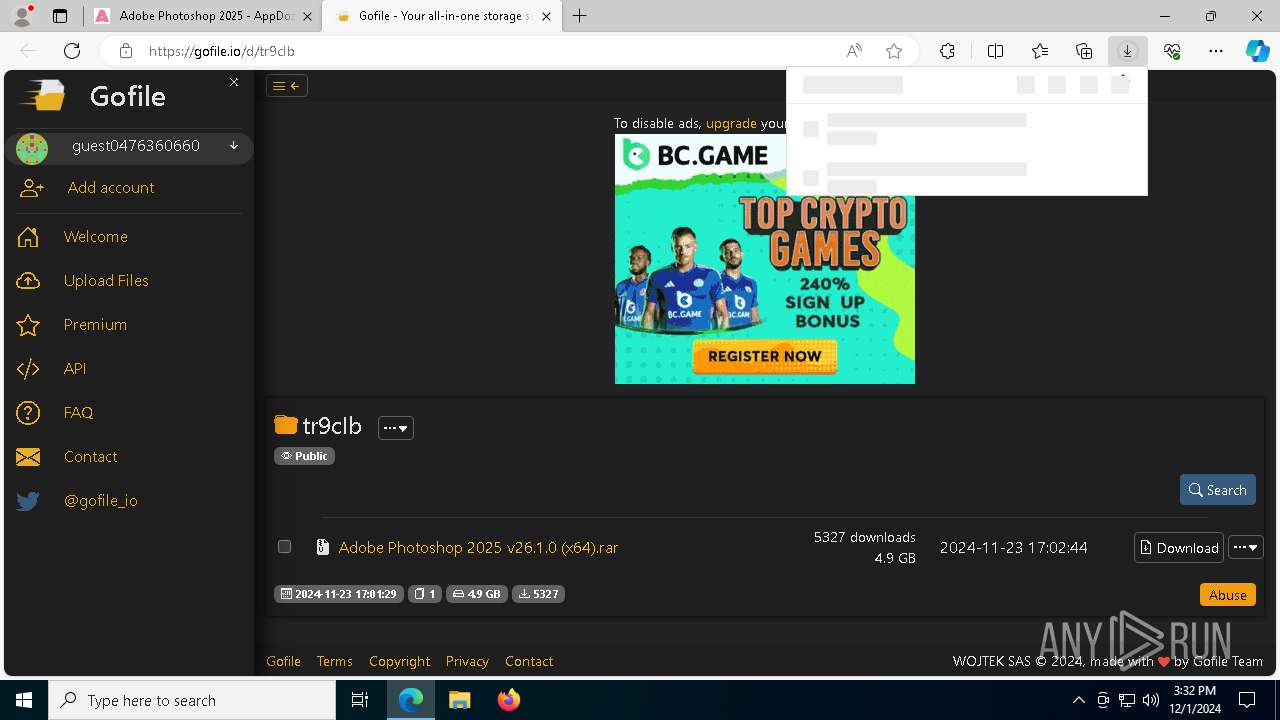
Task: Check the Adobe Photoshop rar file checkbox
Action: click(284, 547)
